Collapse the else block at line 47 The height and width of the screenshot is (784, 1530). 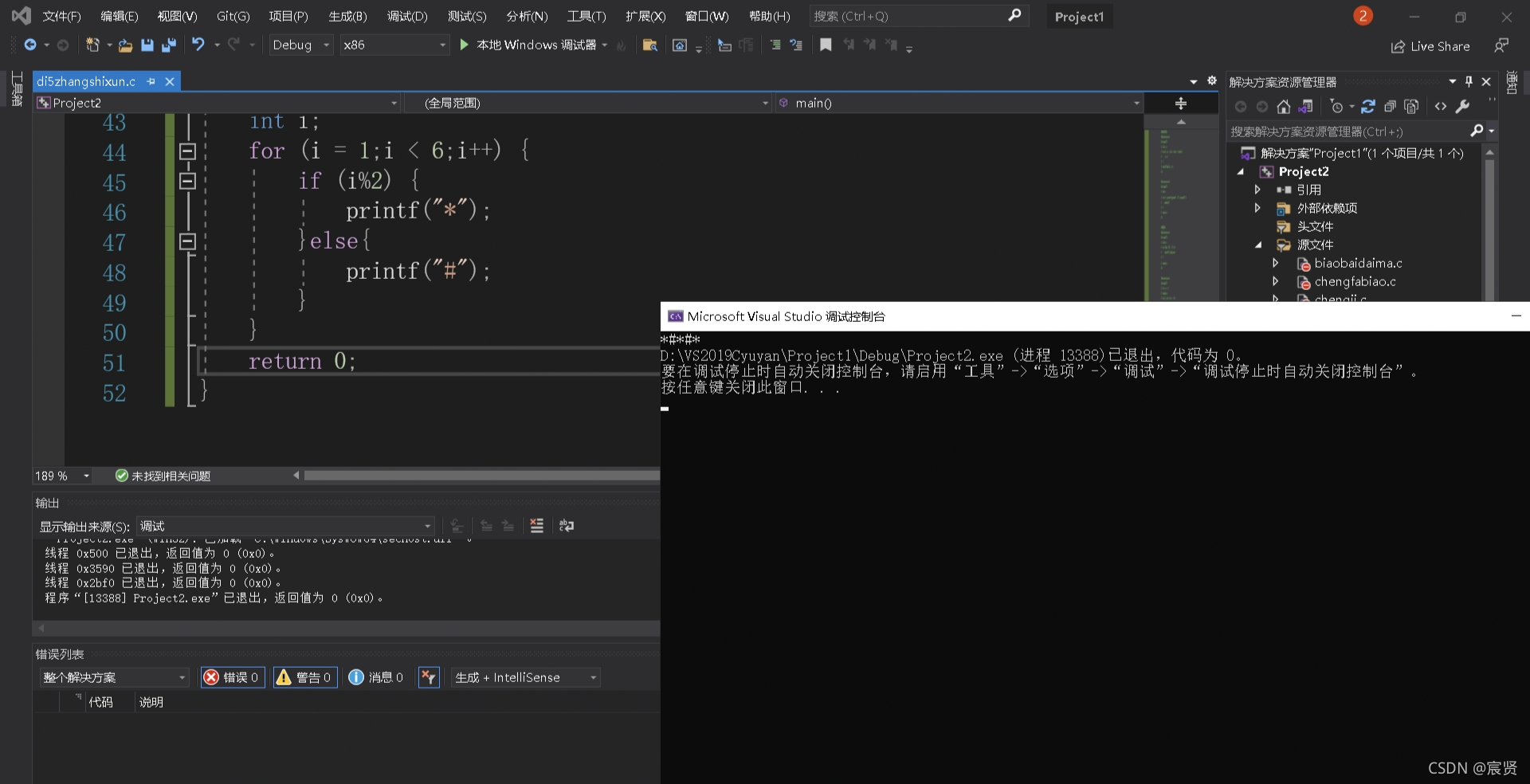pos(187,241)
